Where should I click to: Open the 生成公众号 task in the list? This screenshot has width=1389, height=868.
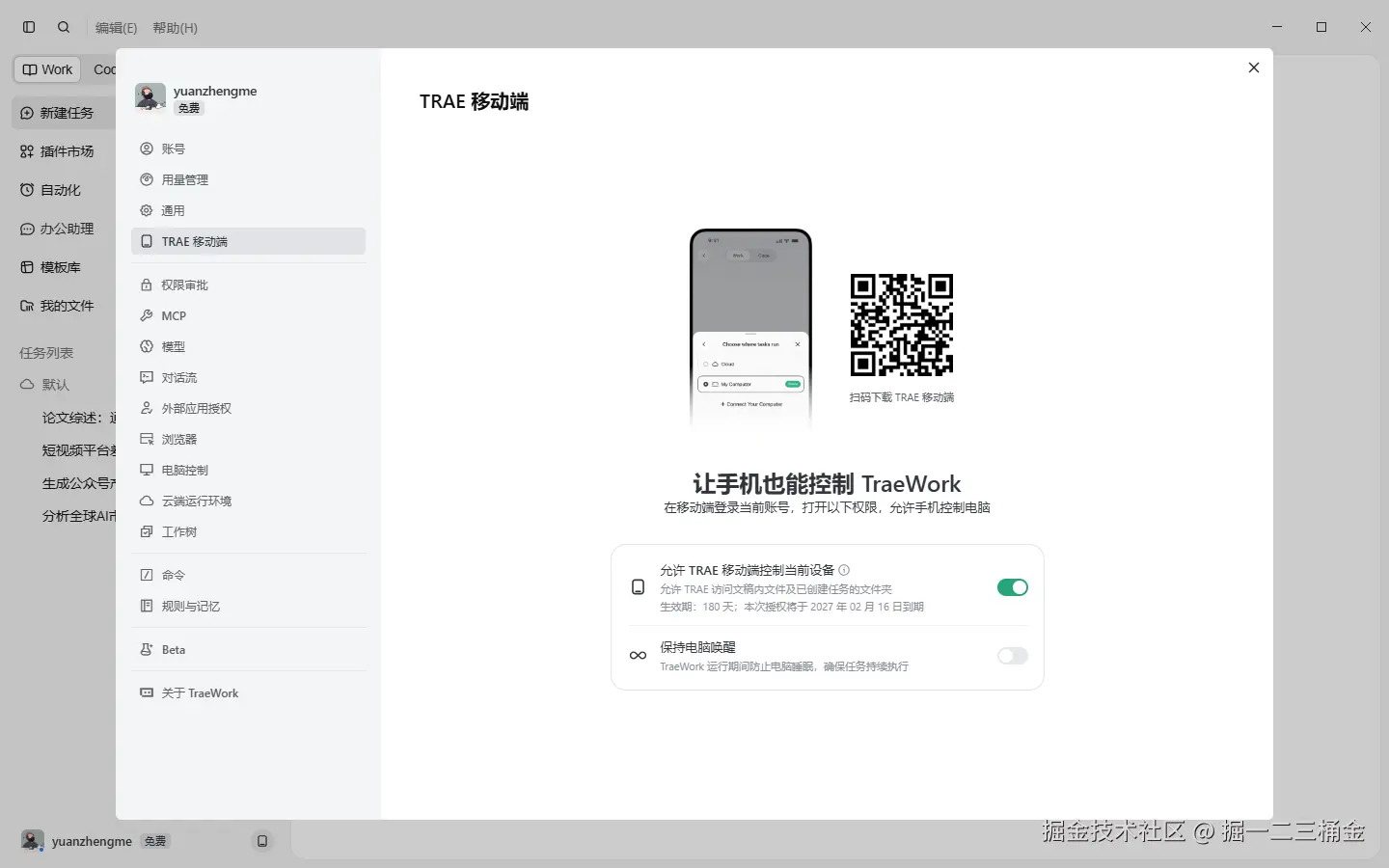78,483
